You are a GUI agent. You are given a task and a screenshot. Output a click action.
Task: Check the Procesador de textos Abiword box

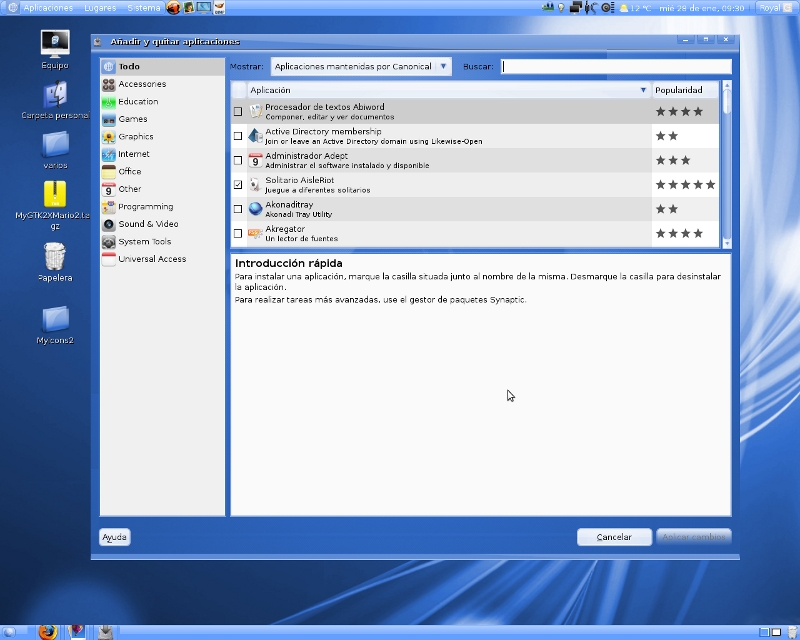238,111
